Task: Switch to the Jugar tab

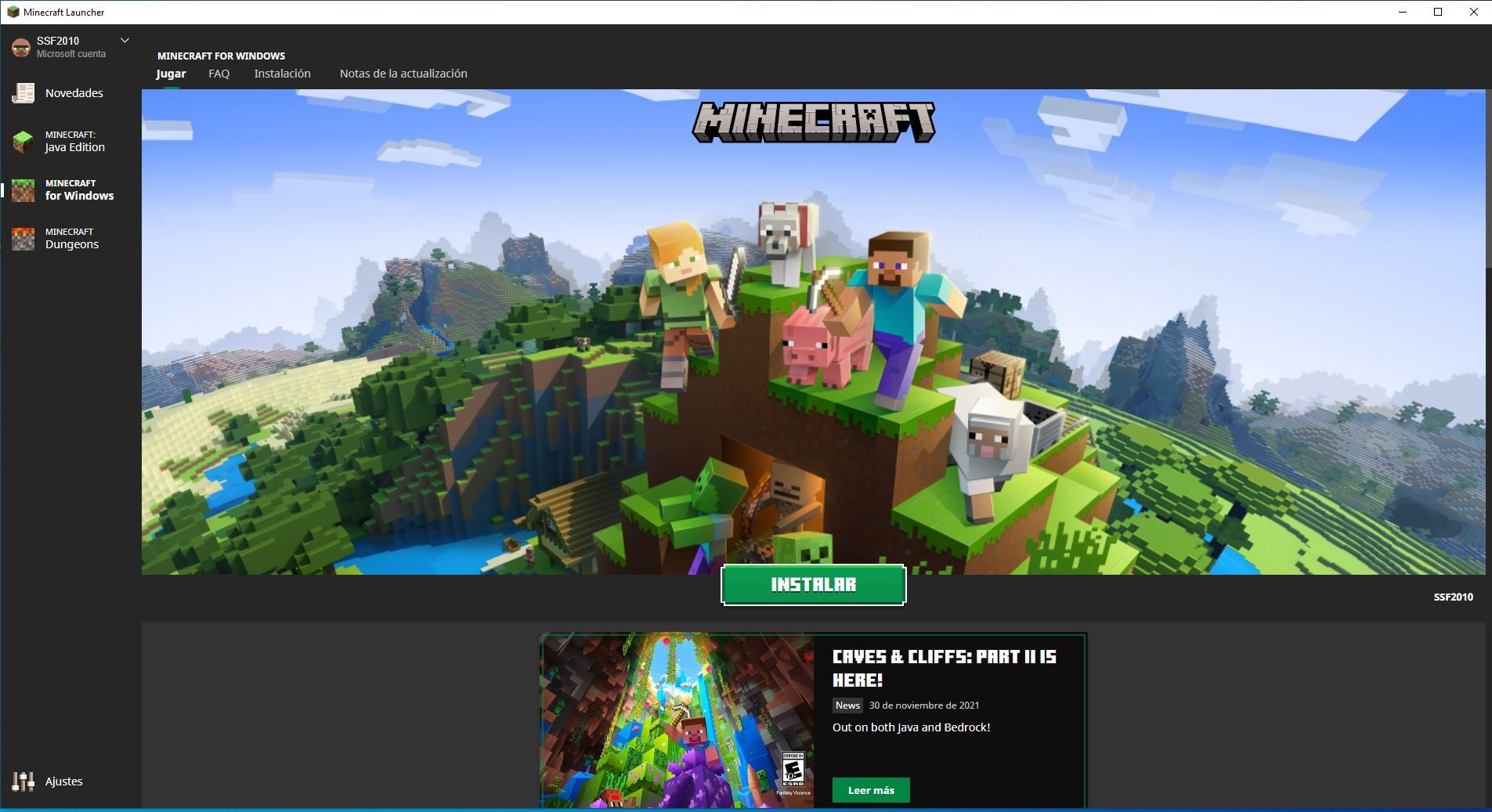Action: (x=171, y=74)
